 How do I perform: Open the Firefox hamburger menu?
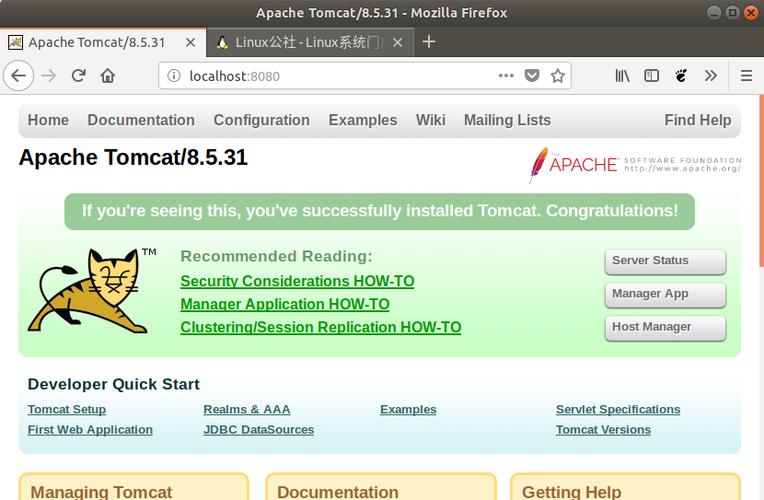pyautogui.click(x=746, y=76)
